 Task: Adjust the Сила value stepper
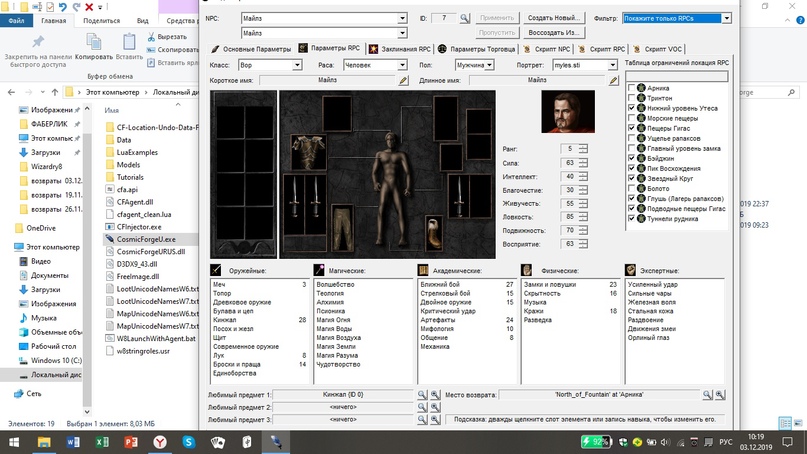coord(583,162)
